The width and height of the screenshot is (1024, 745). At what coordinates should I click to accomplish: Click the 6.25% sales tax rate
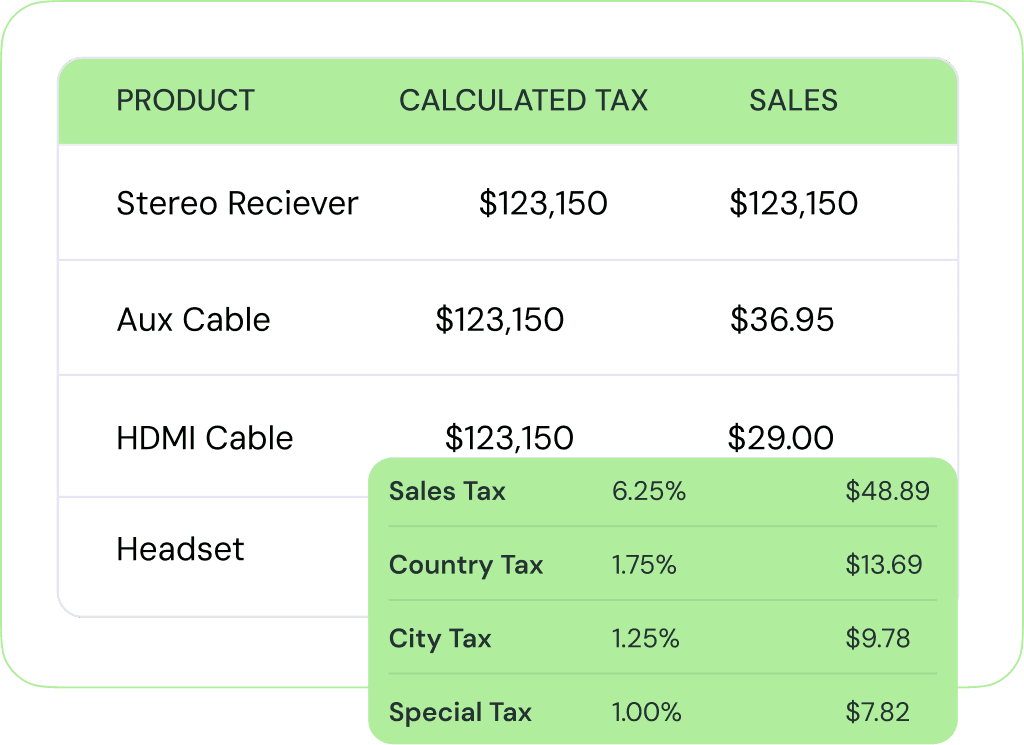pyautogui.click(x=648, y=491)
